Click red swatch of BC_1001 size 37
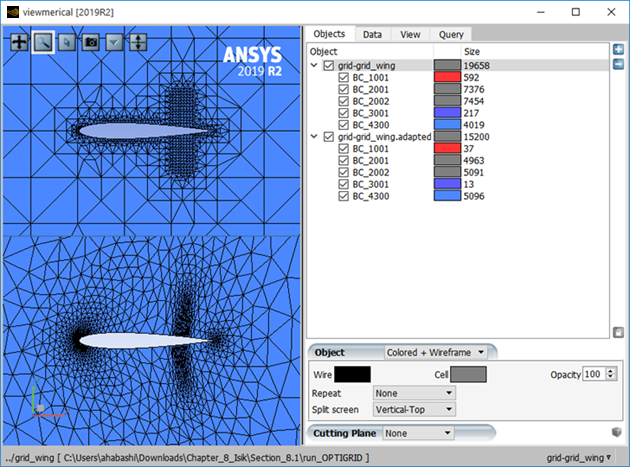Viewport: 630px width, 467px height. [447, 148]
